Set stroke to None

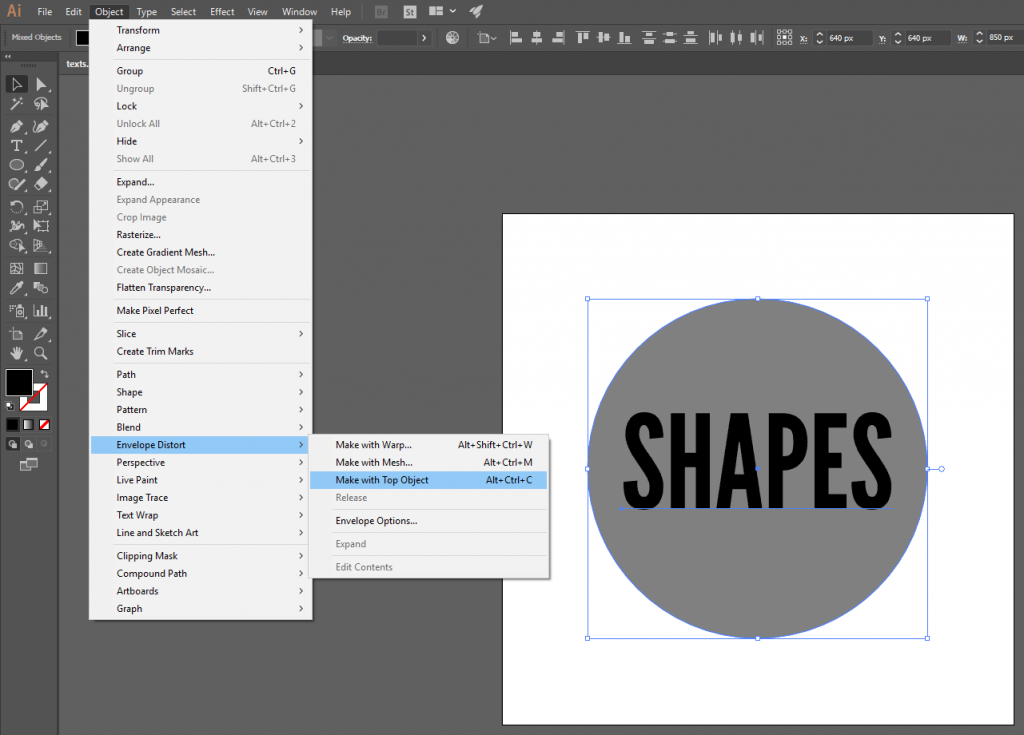[x=44, y=424]
